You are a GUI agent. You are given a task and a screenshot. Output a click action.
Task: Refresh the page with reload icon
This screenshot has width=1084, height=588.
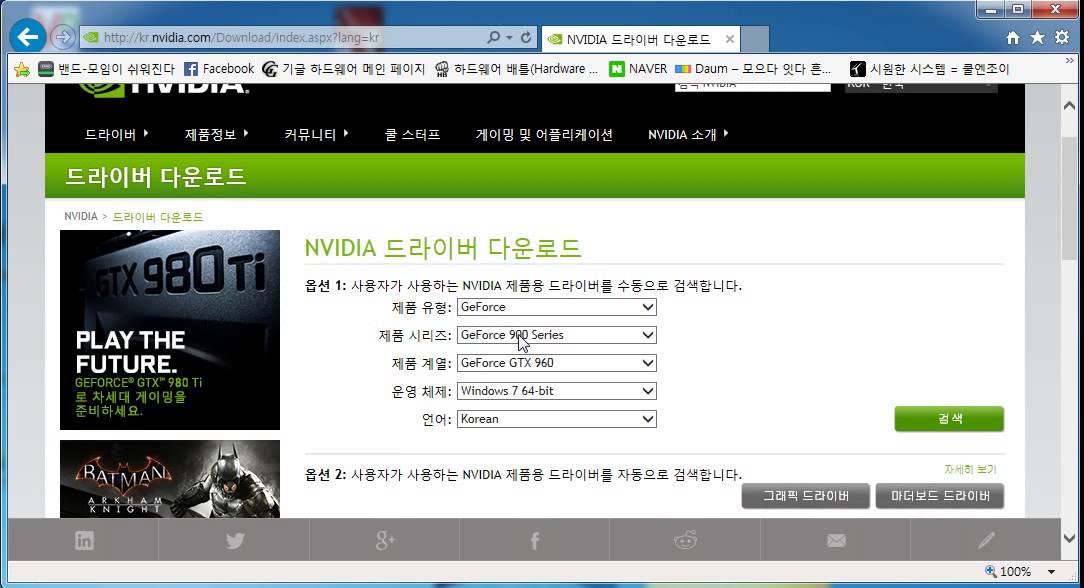(x=526, y=37)
